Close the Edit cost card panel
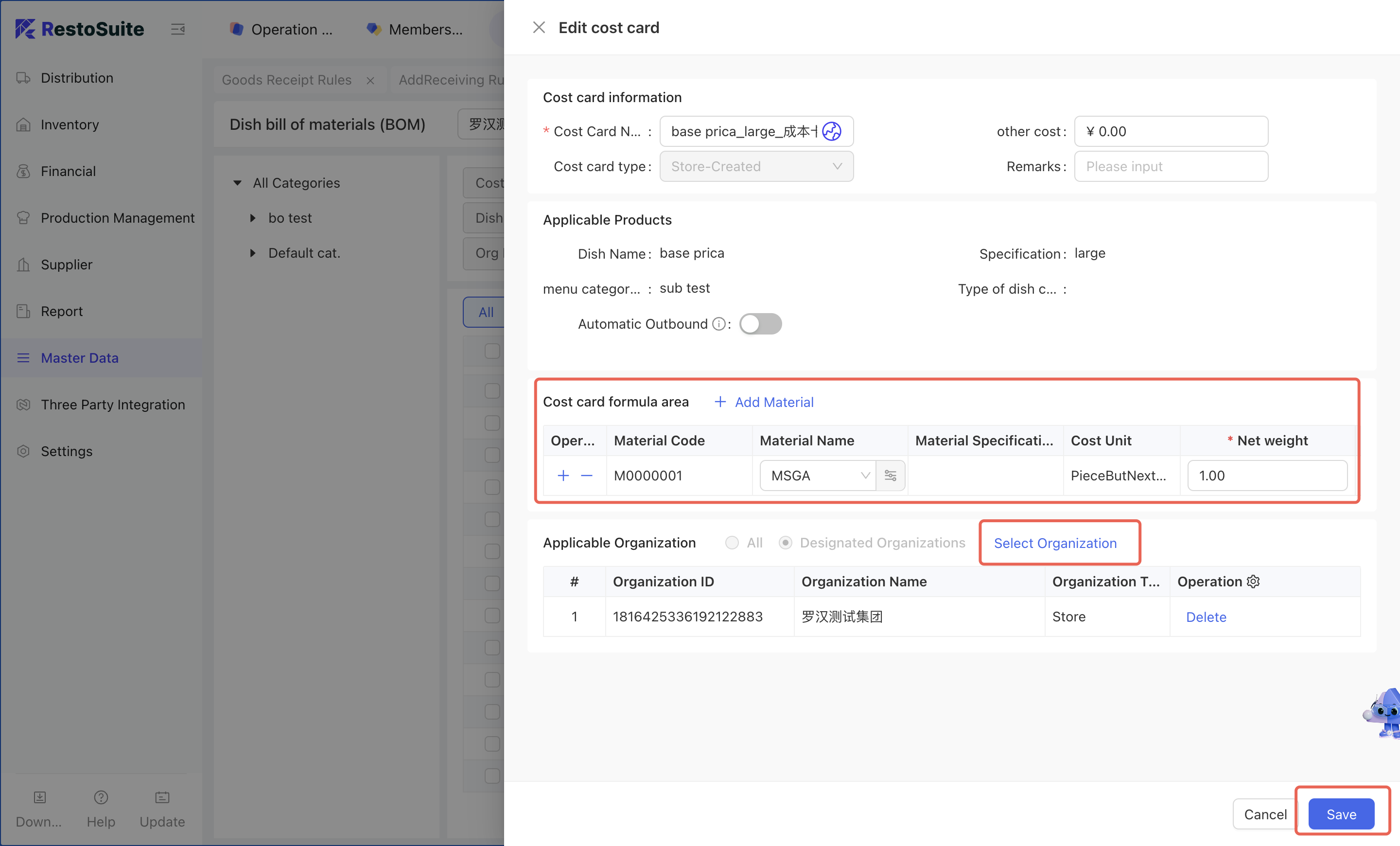The height and width of the screenshot is (846, 1400). 539,27
